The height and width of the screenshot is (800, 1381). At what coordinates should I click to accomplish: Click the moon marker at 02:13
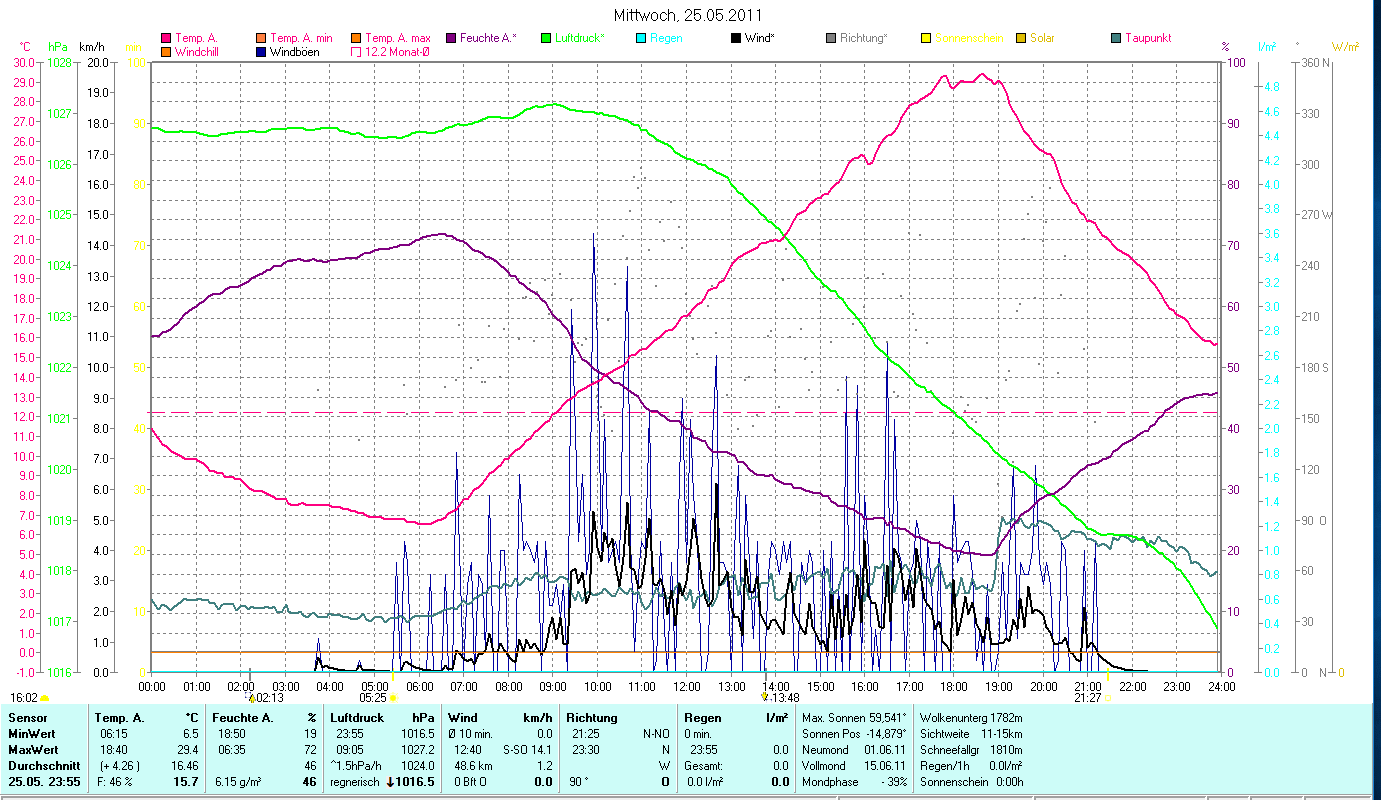[x=251, y=698]
